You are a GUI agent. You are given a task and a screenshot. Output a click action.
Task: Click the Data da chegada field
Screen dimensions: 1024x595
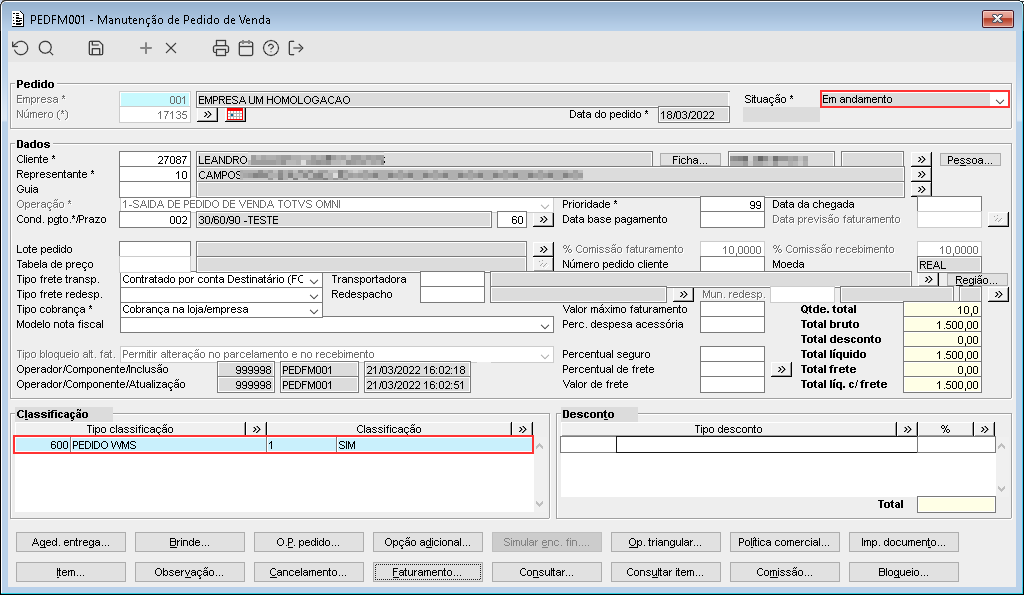(949, 204)
